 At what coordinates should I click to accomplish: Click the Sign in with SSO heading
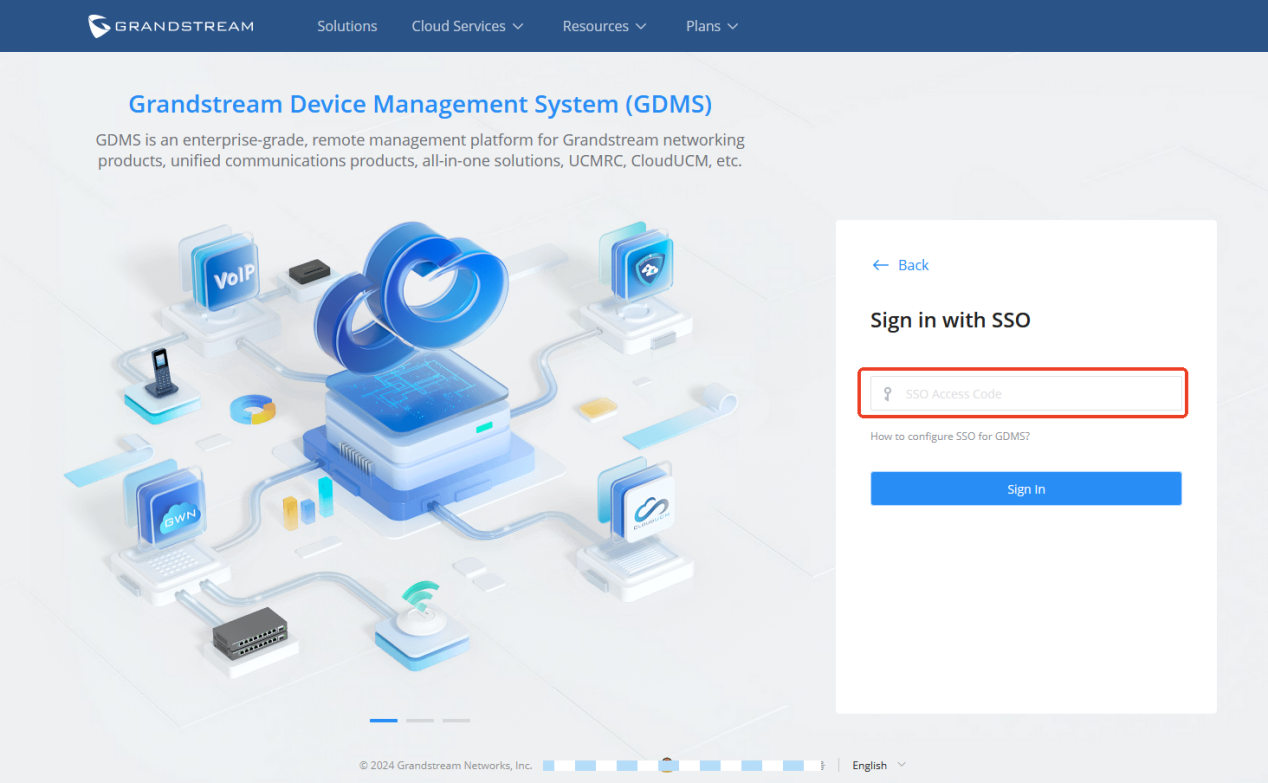pos(950,320)
